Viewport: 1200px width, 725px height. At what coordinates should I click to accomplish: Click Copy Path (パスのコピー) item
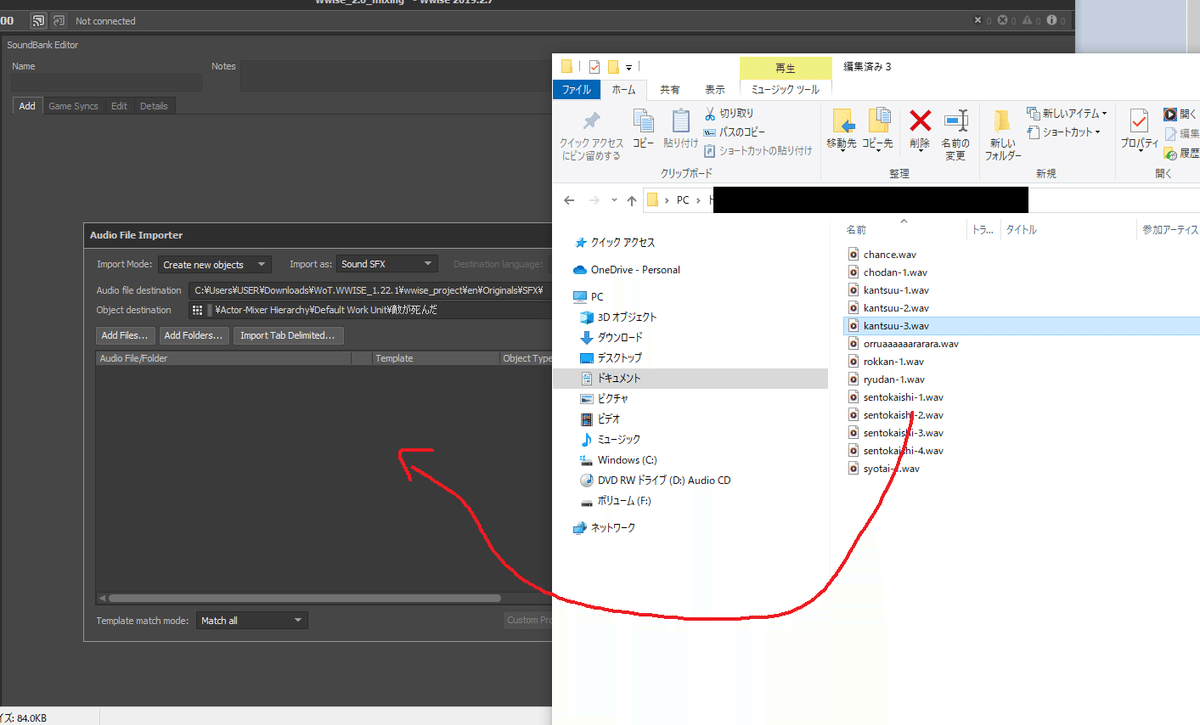[x=734, y=132]
